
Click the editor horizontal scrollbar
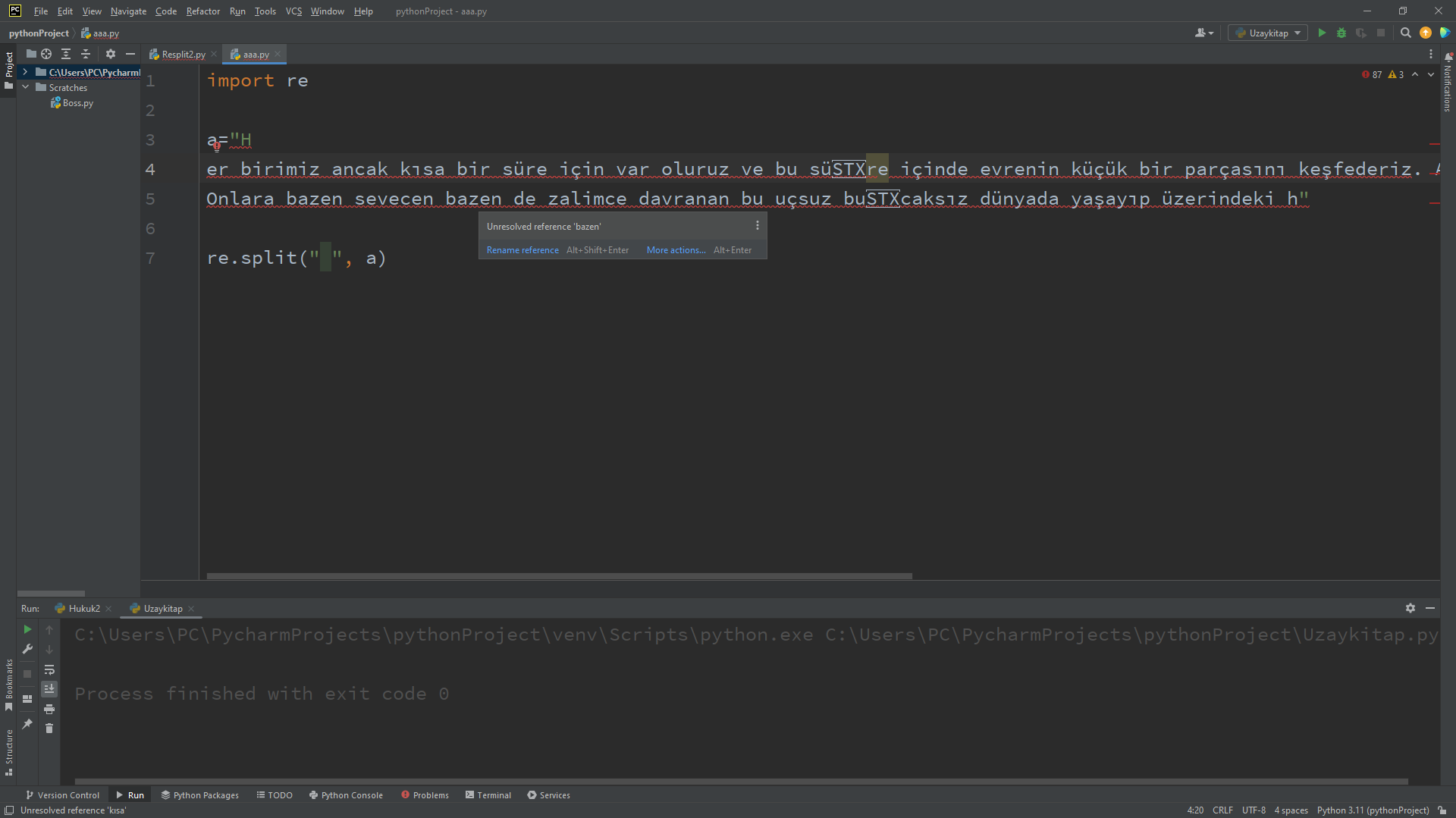point(559,576)
